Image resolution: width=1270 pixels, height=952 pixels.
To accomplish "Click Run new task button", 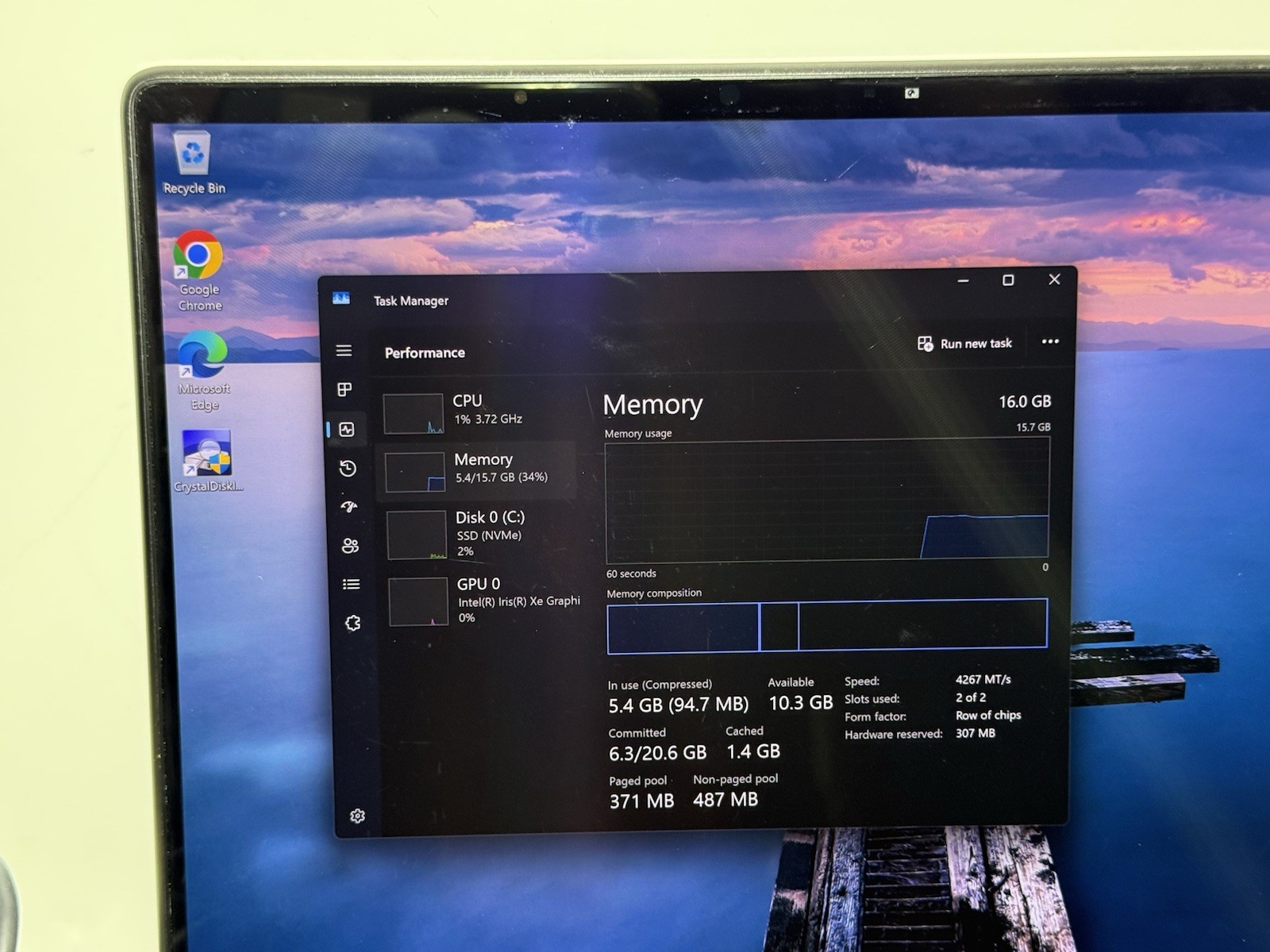I will coord(964,344).
